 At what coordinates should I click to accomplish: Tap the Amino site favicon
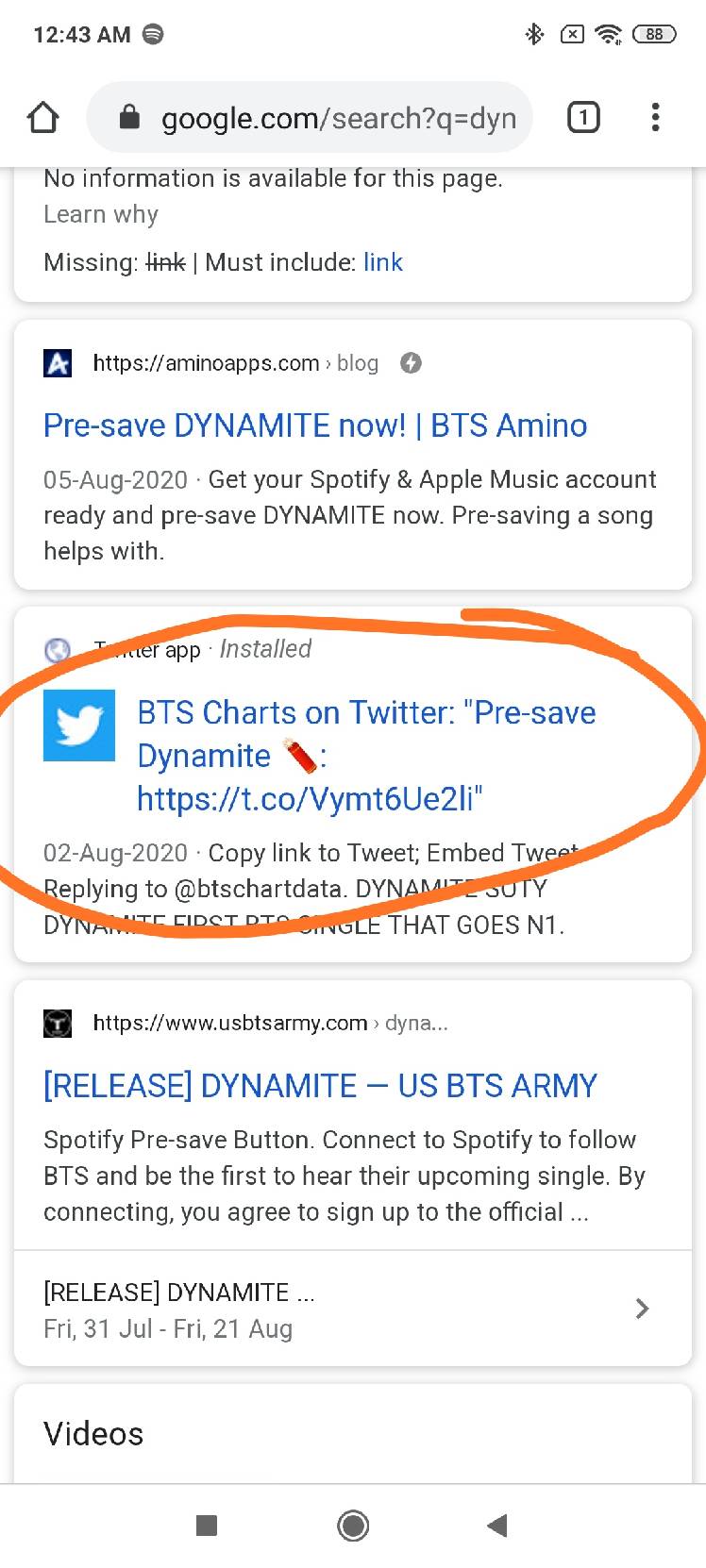58,363
